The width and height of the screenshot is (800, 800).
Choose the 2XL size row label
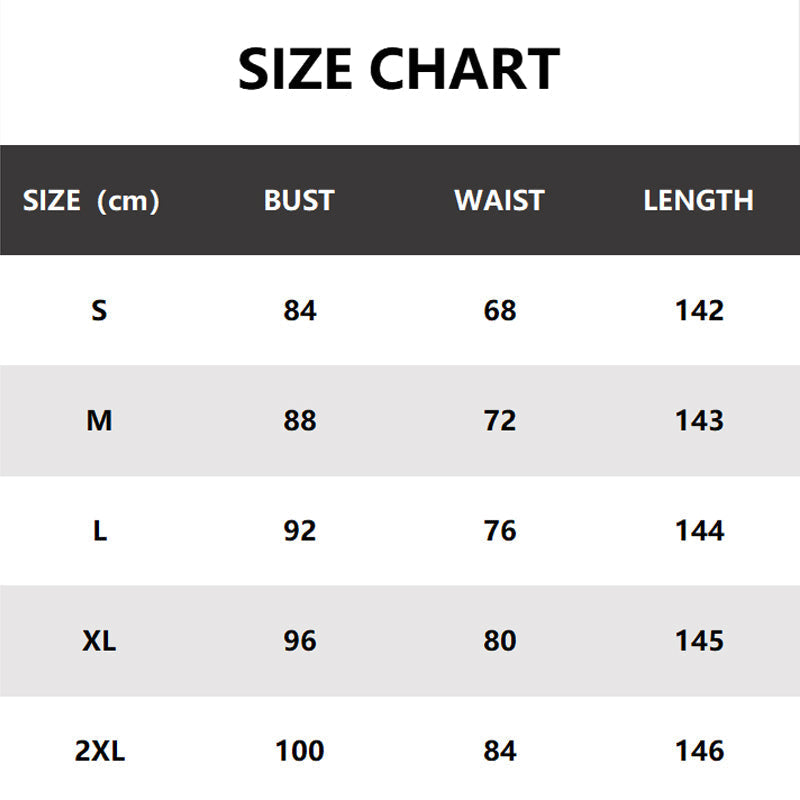99,750
